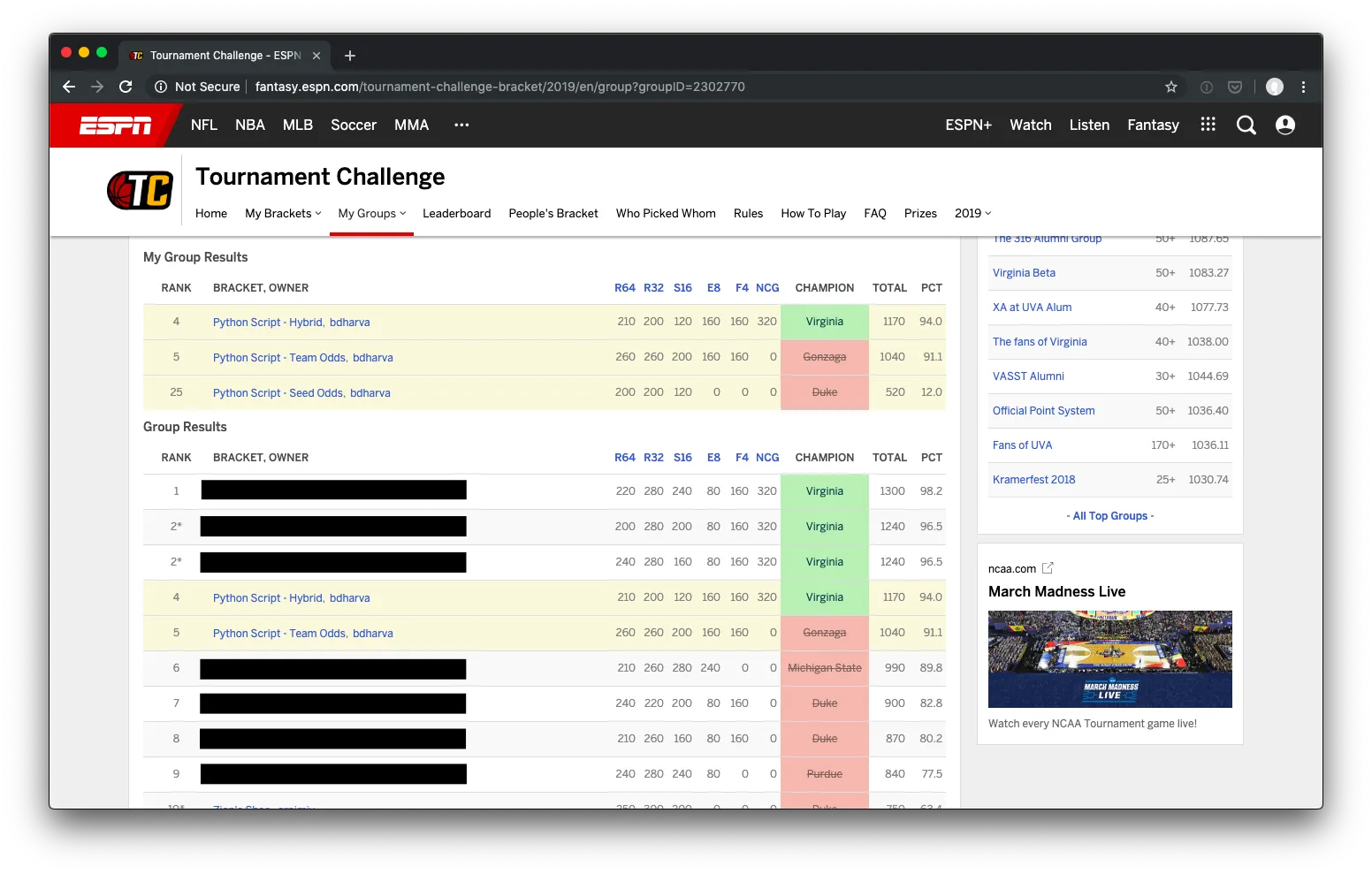Sort by the R64 column header

tap(624, 288)
